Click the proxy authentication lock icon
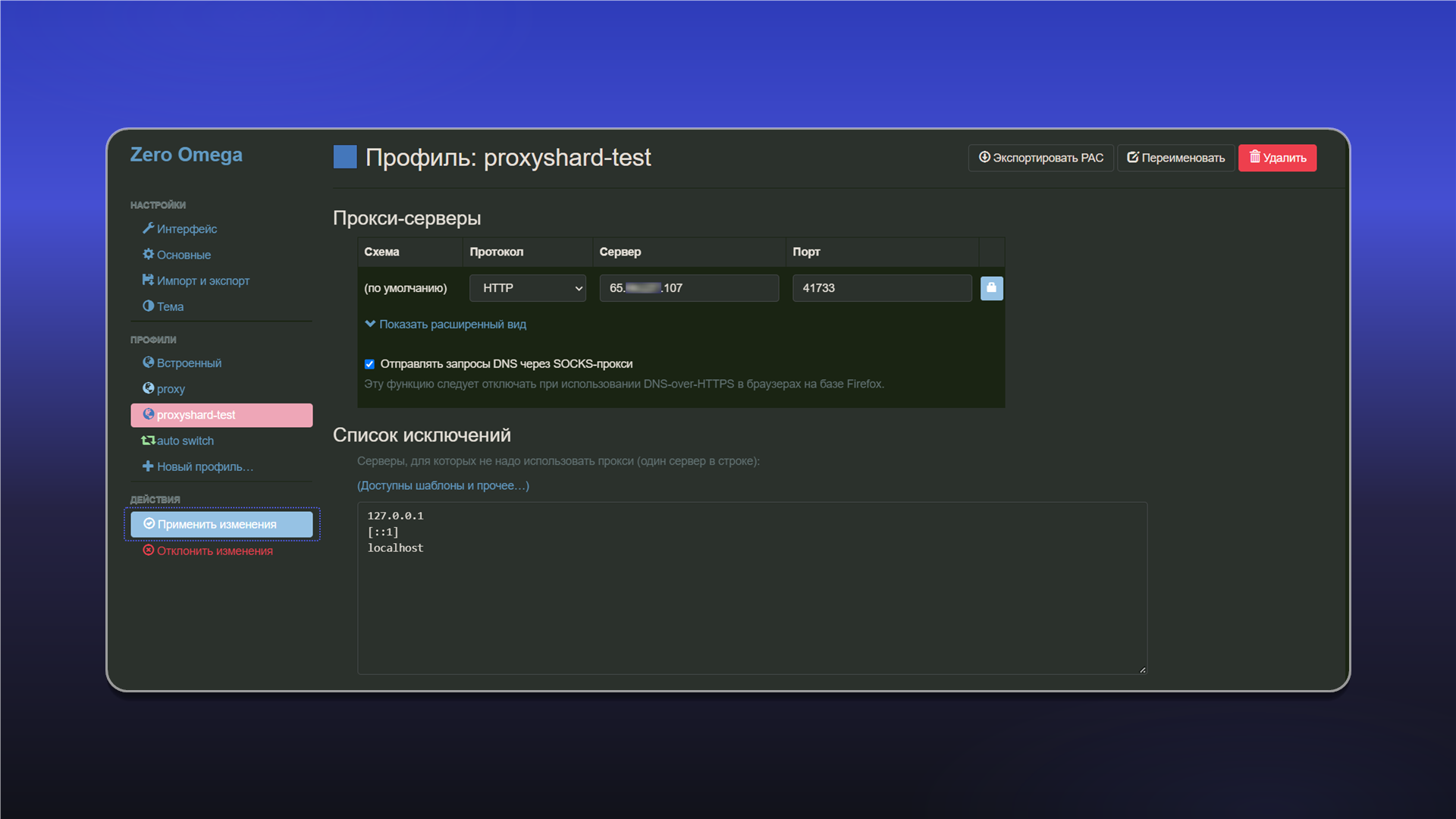Viewport: 1456px width, 819px height. coord(991,288)
